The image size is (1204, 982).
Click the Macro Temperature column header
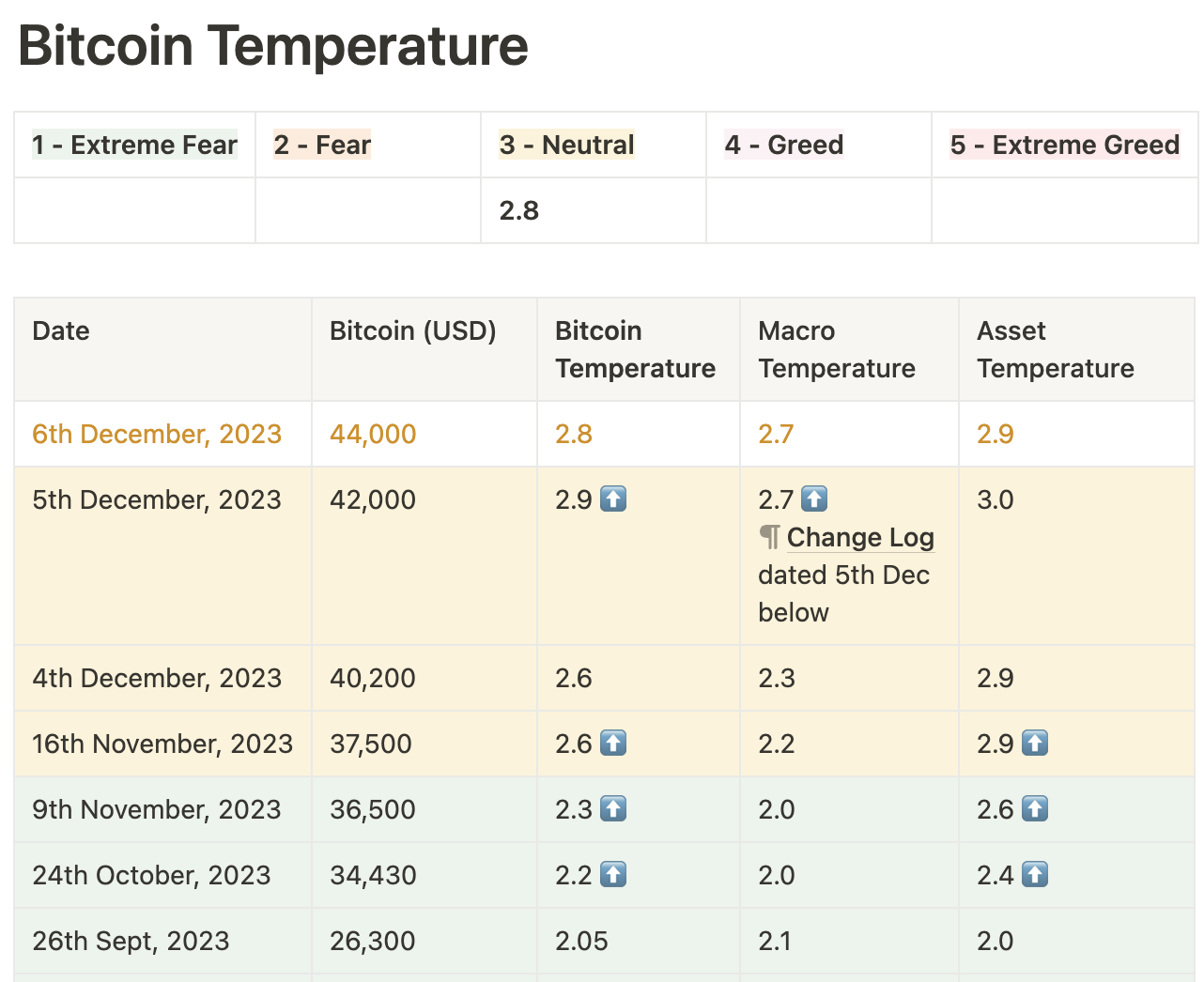coord(836,349)
